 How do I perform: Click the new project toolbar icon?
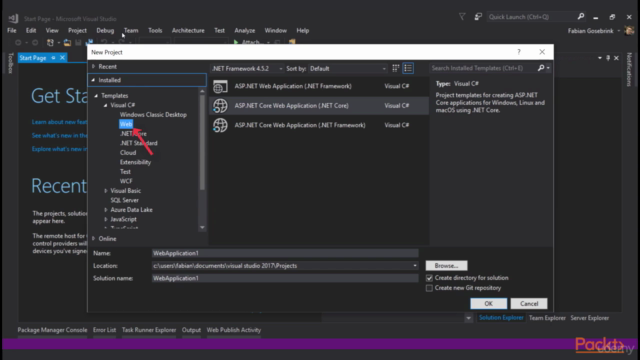(50, 42)
